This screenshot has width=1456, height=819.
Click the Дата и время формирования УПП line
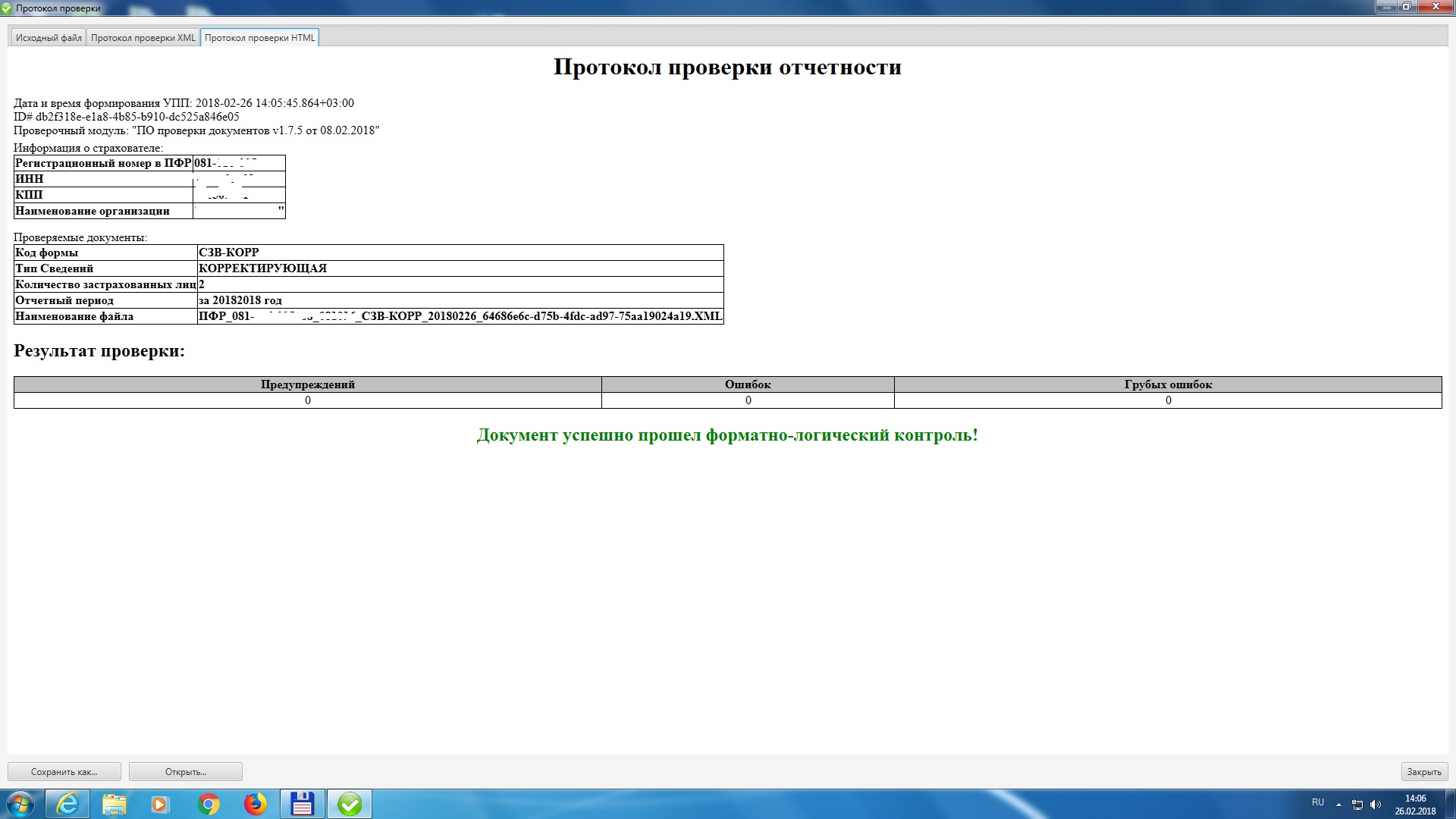point(184,103)
